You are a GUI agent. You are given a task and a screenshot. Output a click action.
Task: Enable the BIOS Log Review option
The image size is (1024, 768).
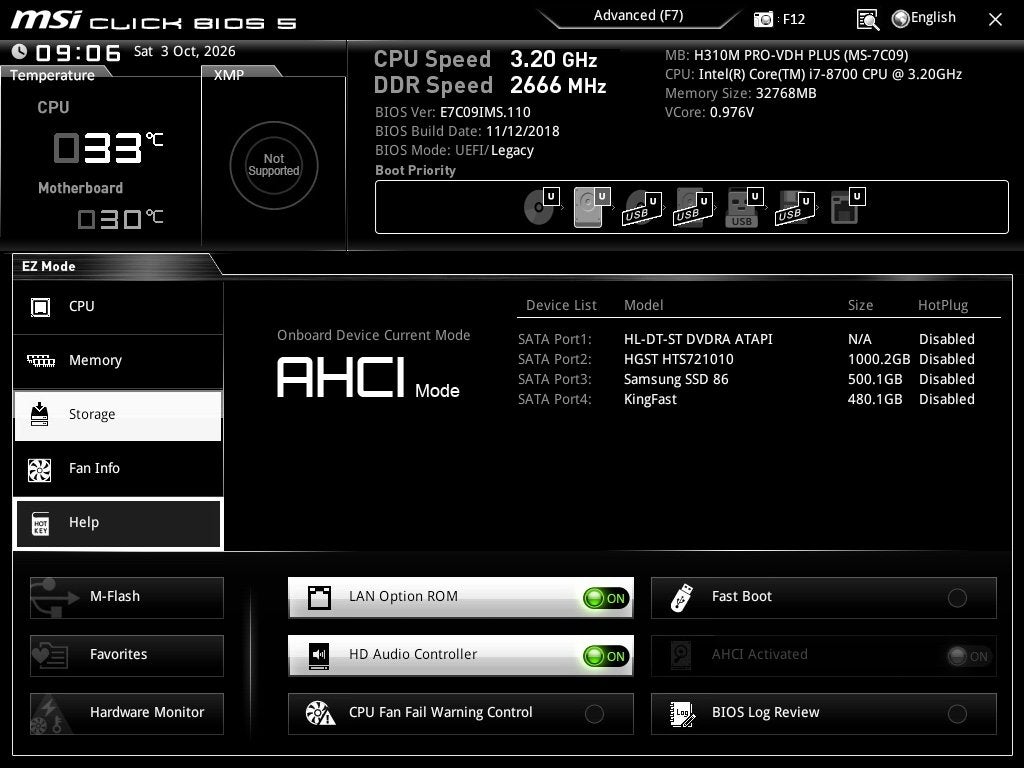coord(957,714)
